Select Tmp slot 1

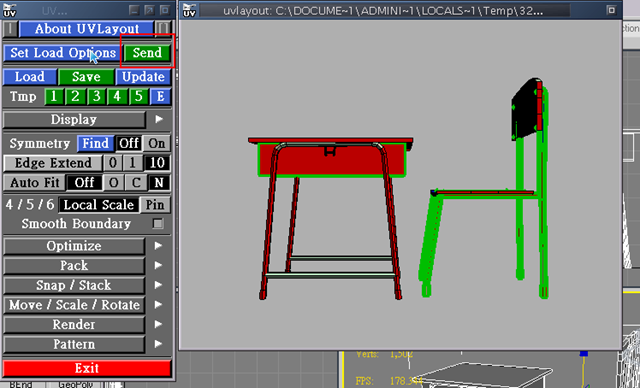click(54, 97)
